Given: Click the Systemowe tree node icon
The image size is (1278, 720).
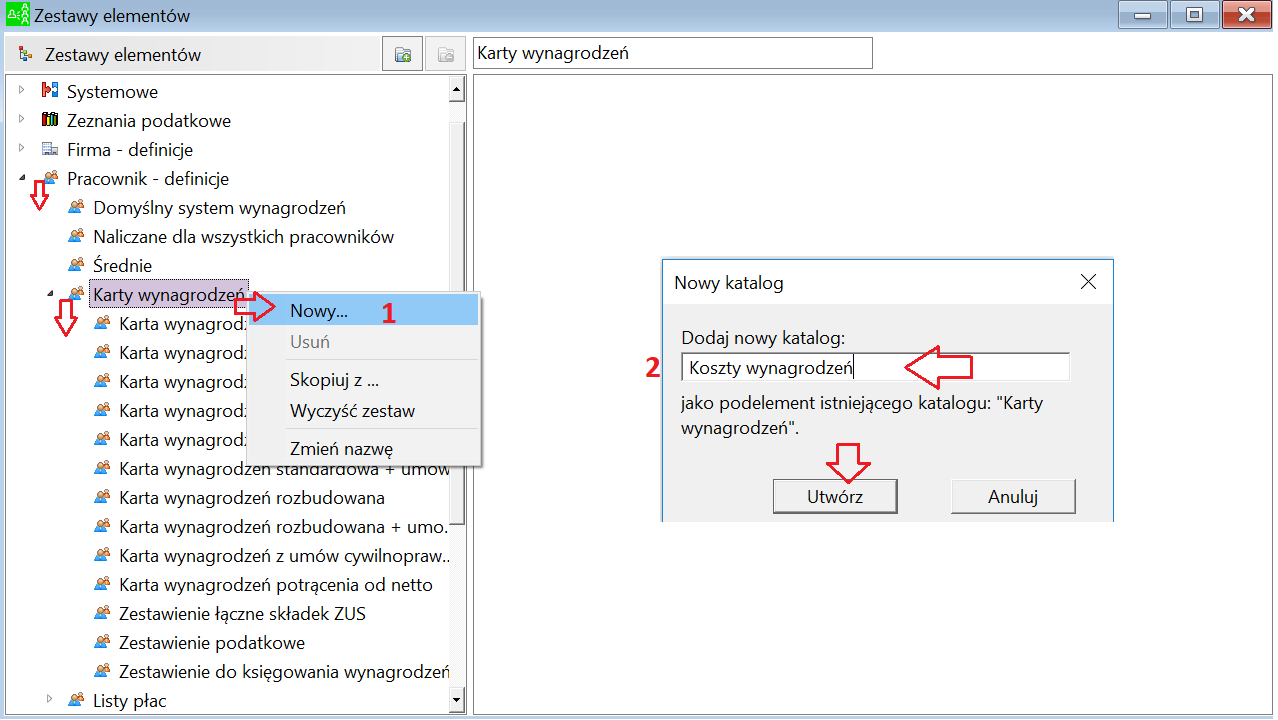Looking at the screenshot, I should tap(50, 91).
